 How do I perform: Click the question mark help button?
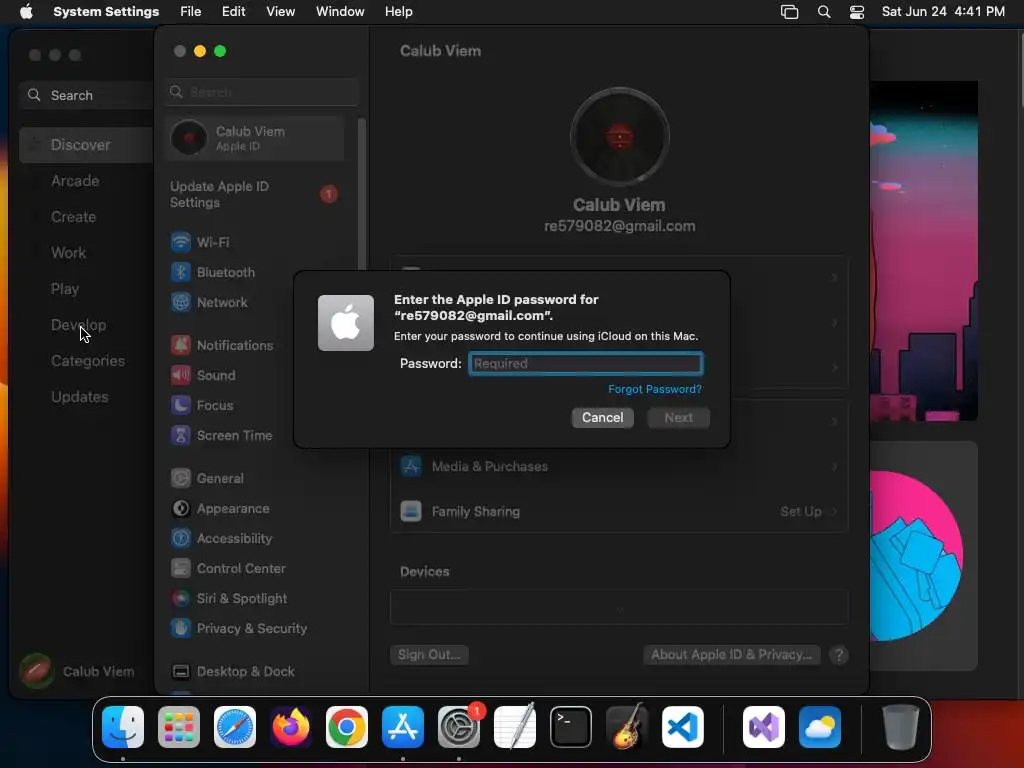[x=839, y=655]
